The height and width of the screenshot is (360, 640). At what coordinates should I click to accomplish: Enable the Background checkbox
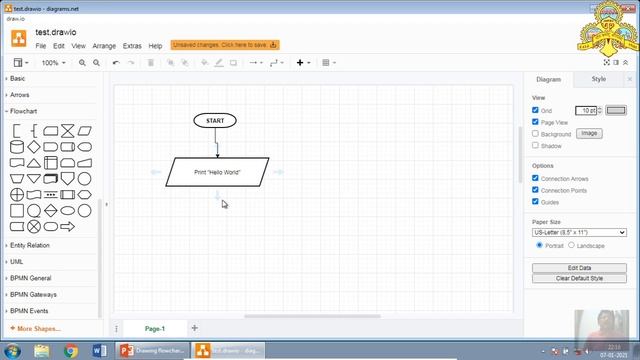[x=535, y=133]
